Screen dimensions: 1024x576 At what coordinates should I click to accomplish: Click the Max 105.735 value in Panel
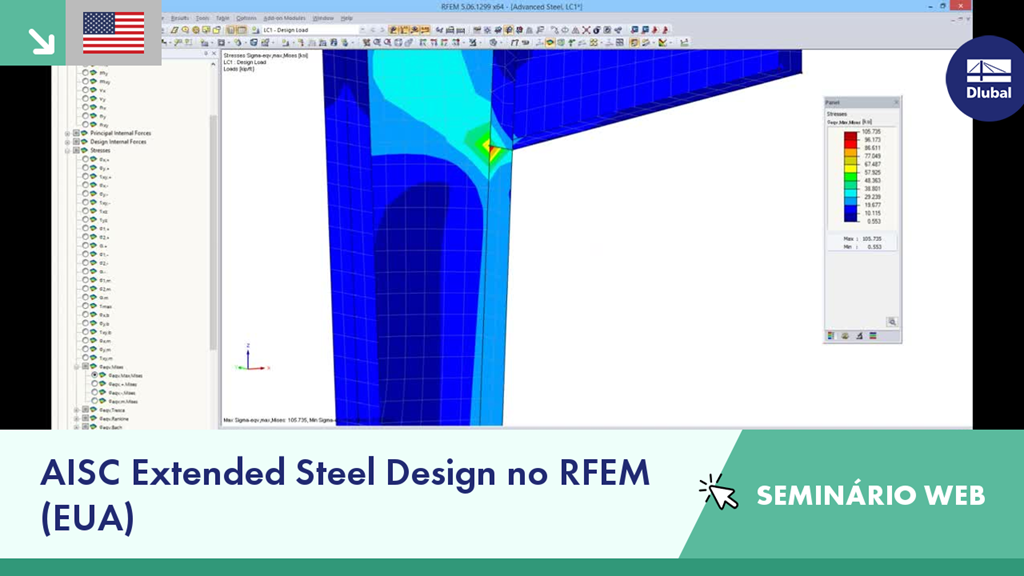(872, 239)
